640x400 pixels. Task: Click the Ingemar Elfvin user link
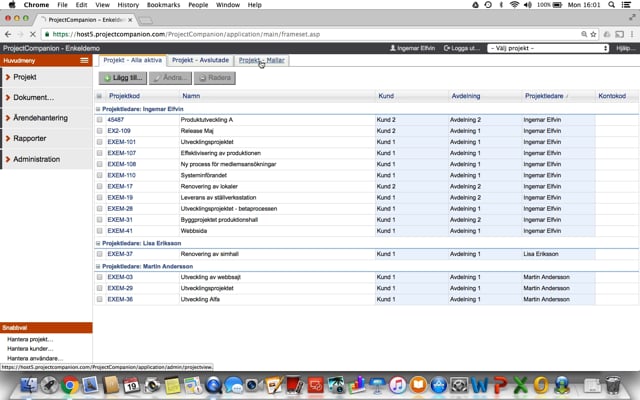tap(412, 48)
